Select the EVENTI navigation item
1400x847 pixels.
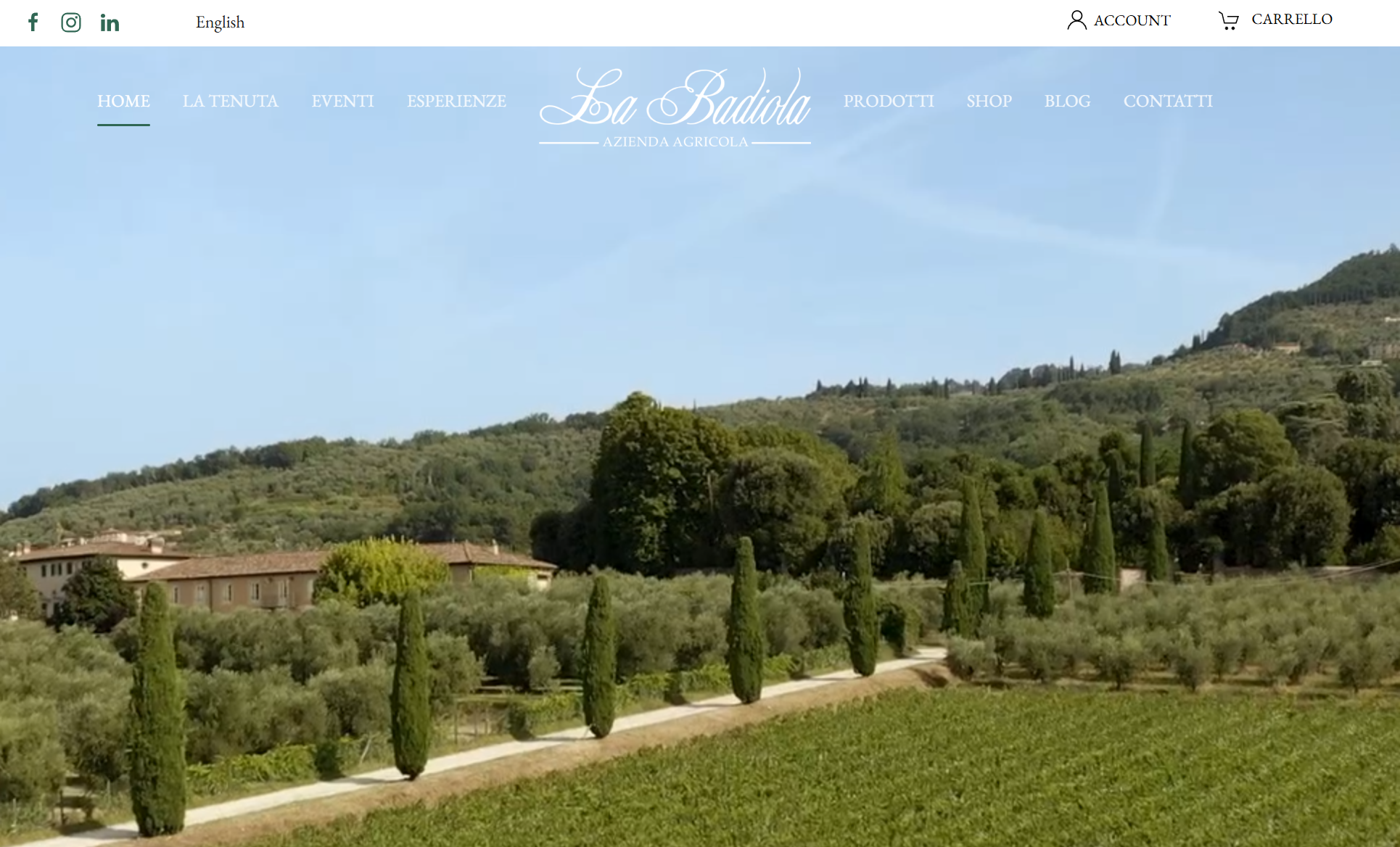342,101
